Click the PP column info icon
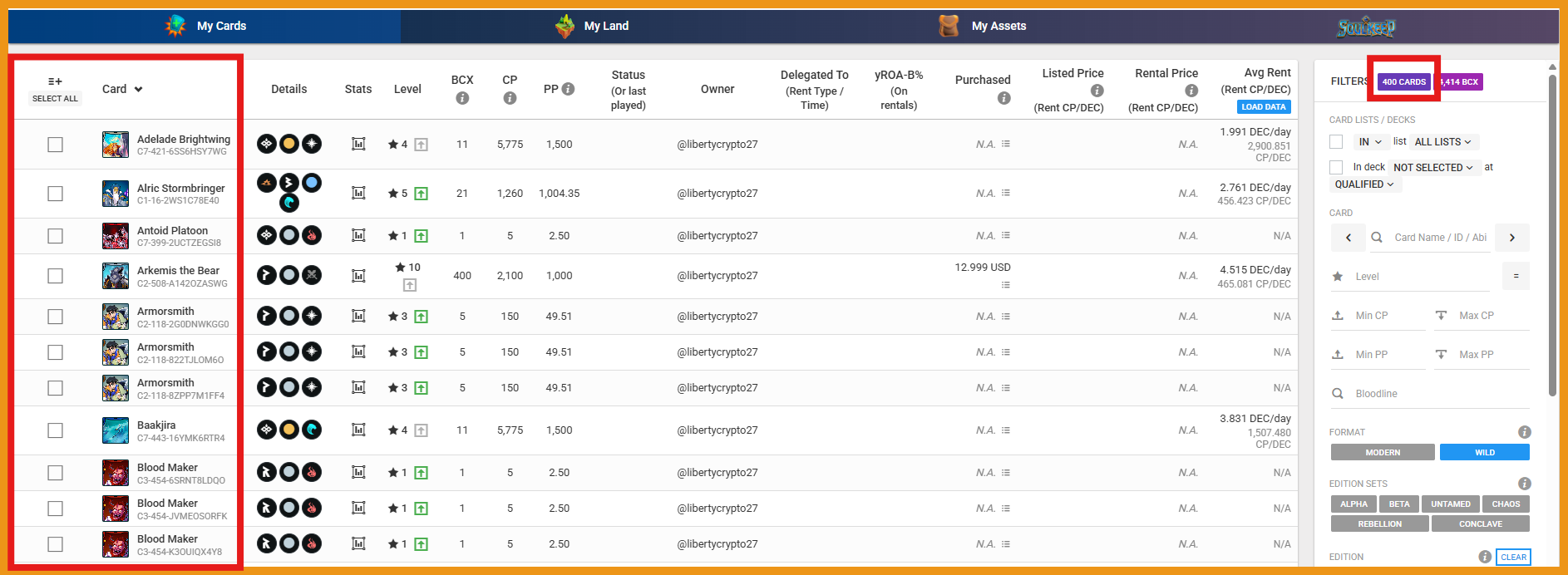The image size is (1568, 575). coord(569,89)
